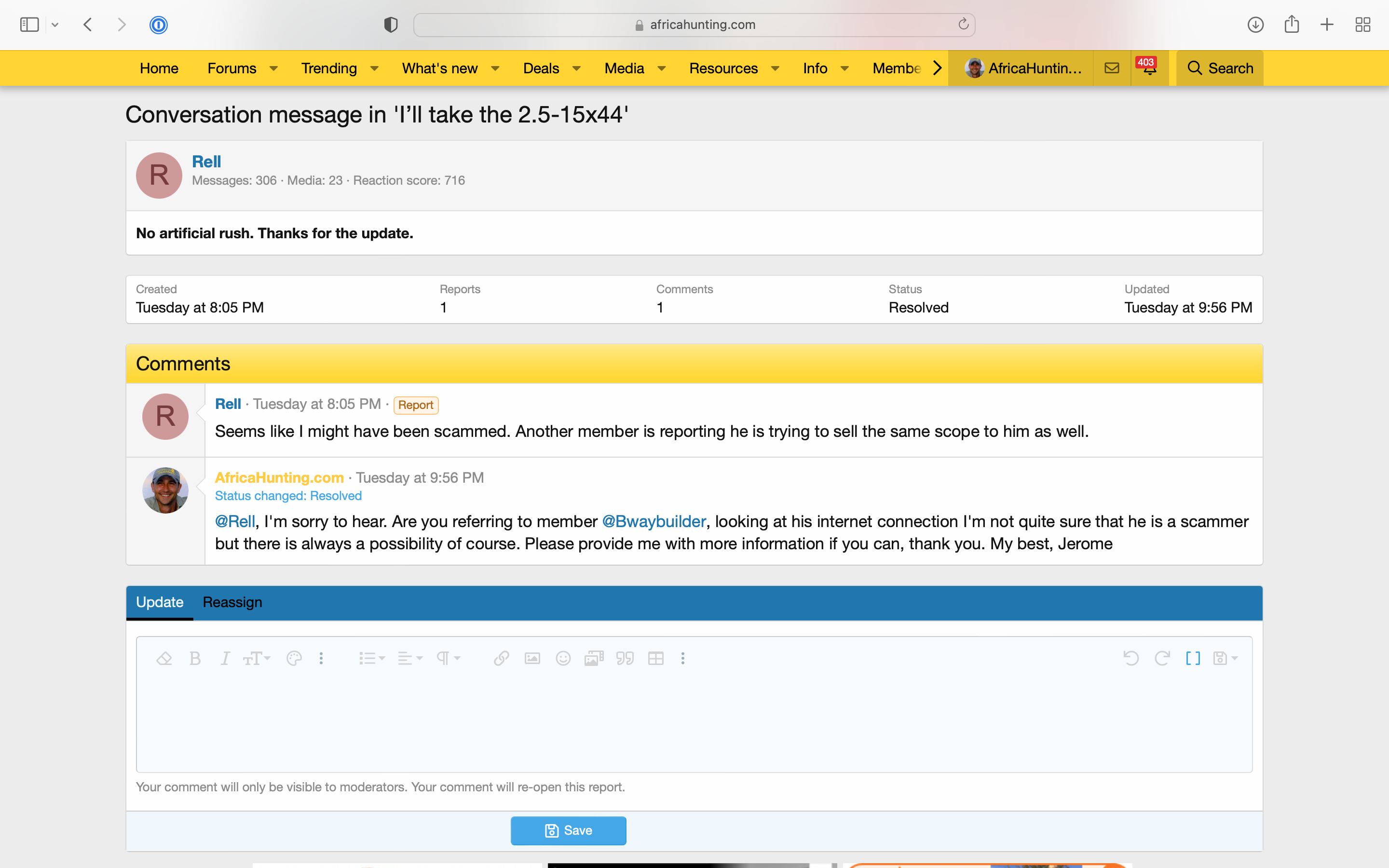Viewport: 1389px width, 868px height.
Task: Click the Italic formatting icon
Action: point(225,658)
